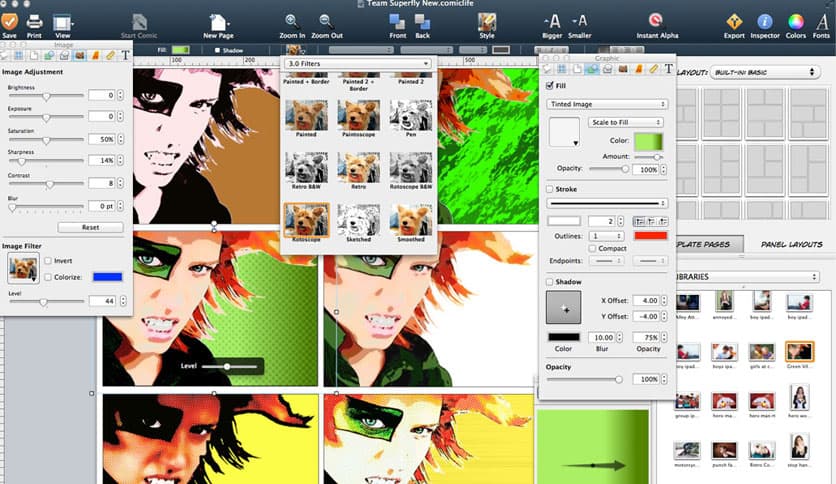Open the Style tool
Screen dimensions: 836x484
[x=487, y=21]
